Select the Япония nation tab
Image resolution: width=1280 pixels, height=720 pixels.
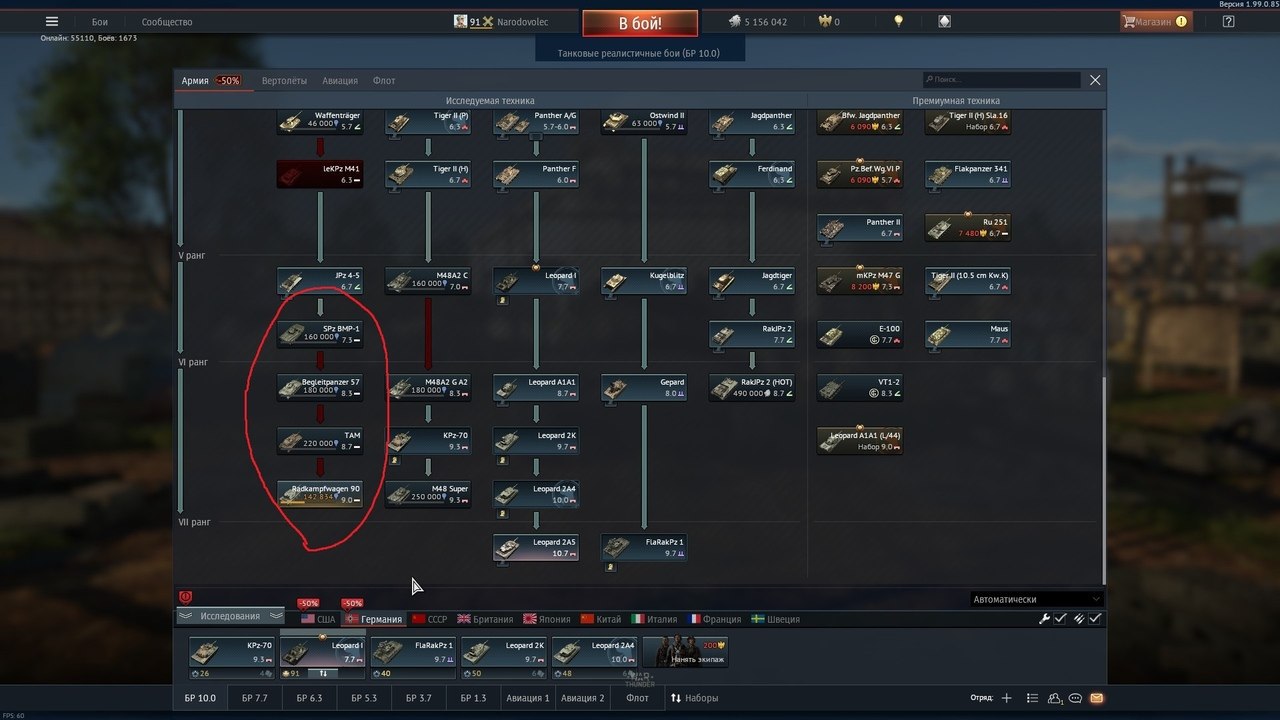click(548, 619)
